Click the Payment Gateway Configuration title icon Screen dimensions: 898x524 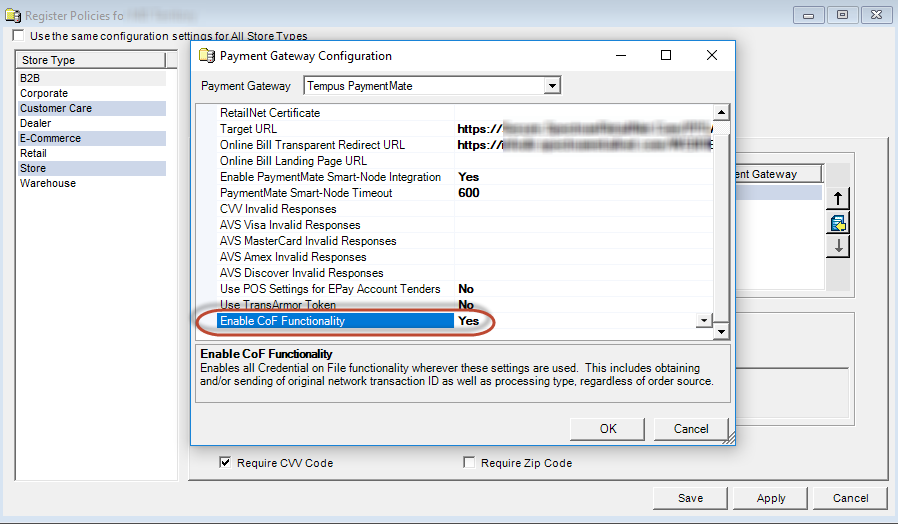[x=207, y=56]
